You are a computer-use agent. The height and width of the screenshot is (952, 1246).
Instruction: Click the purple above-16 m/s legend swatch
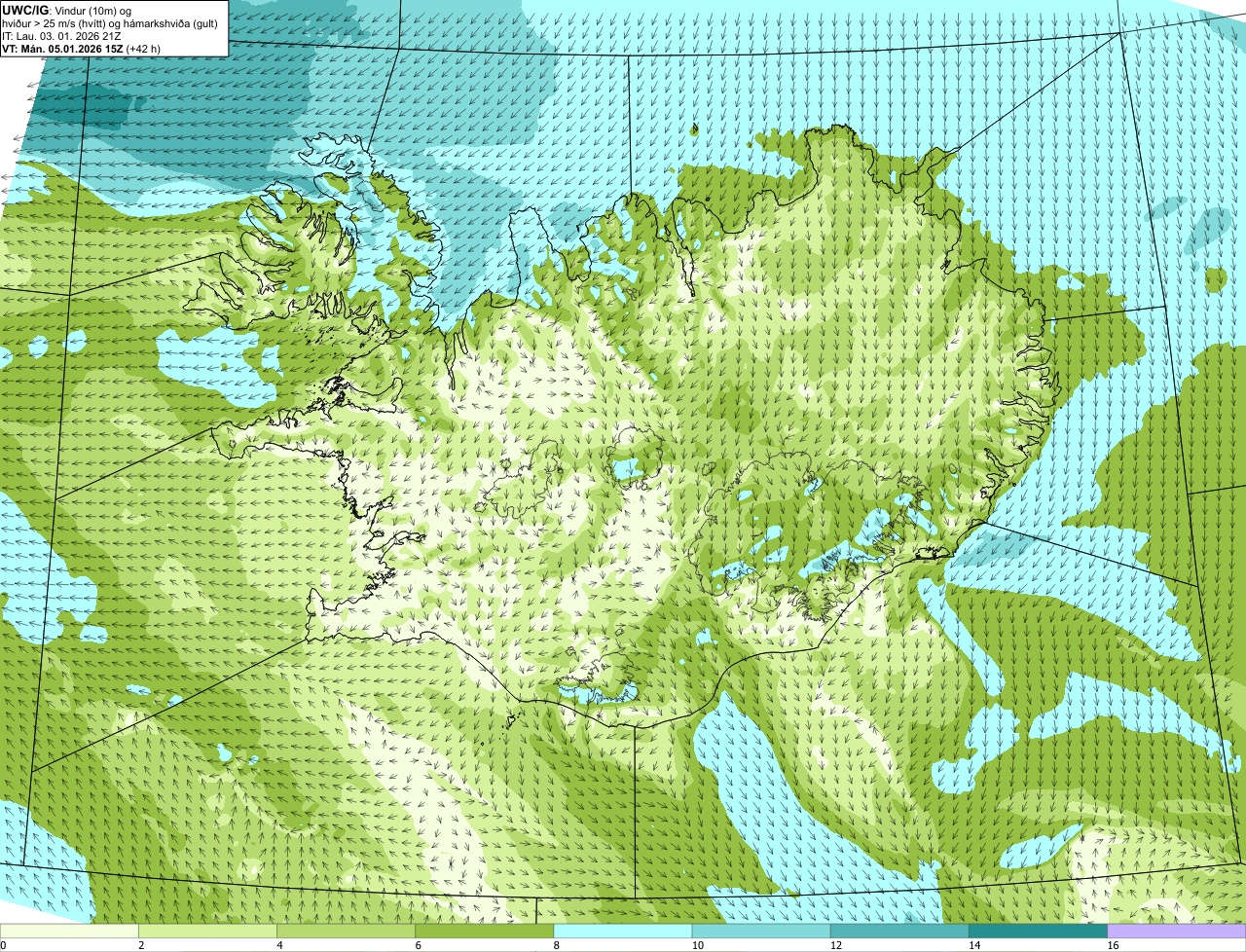click(x=1177, y=932)
